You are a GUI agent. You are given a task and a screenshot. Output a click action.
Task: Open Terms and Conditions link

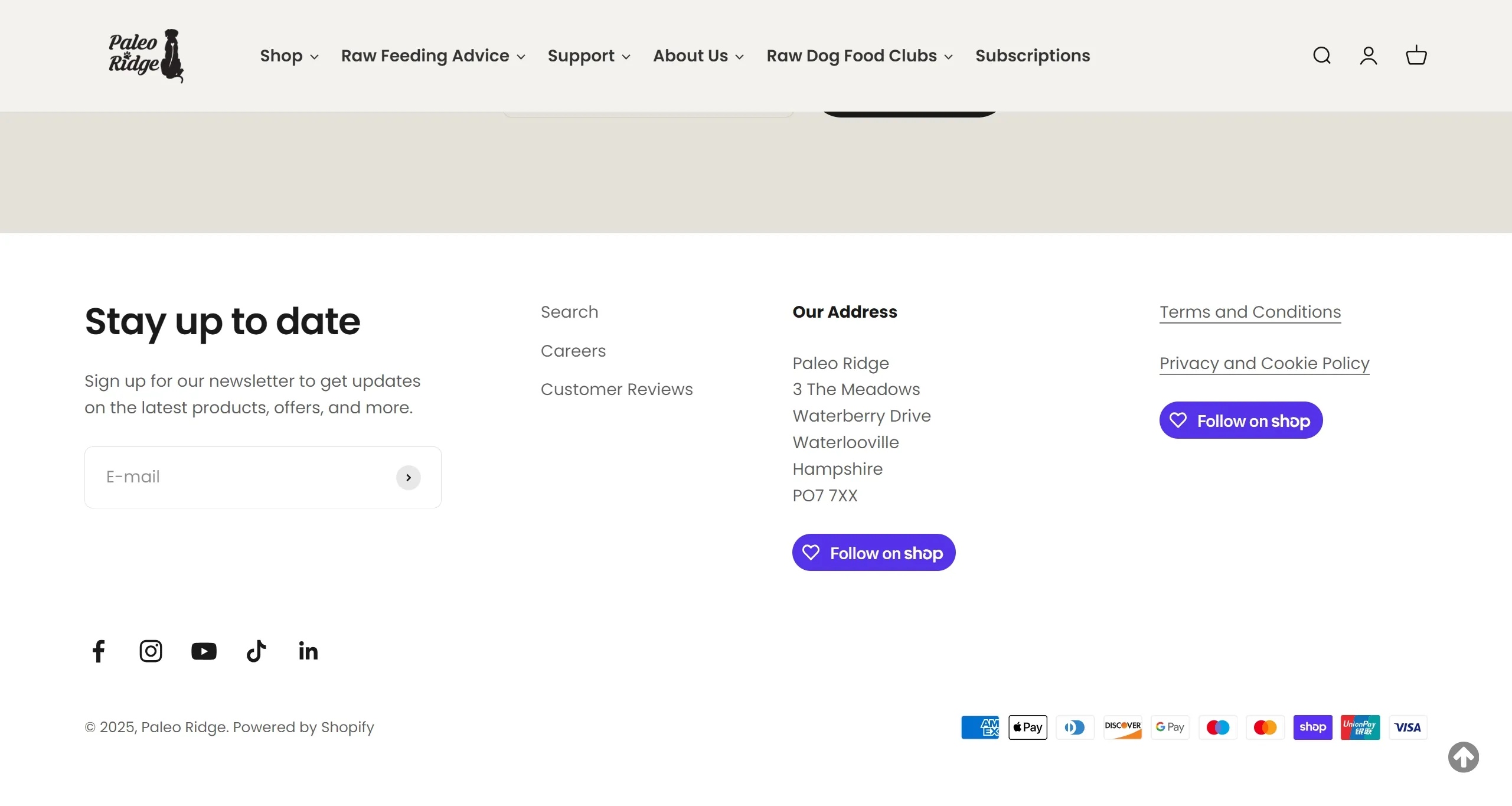pyautogui.click(x=1250, y=312)
